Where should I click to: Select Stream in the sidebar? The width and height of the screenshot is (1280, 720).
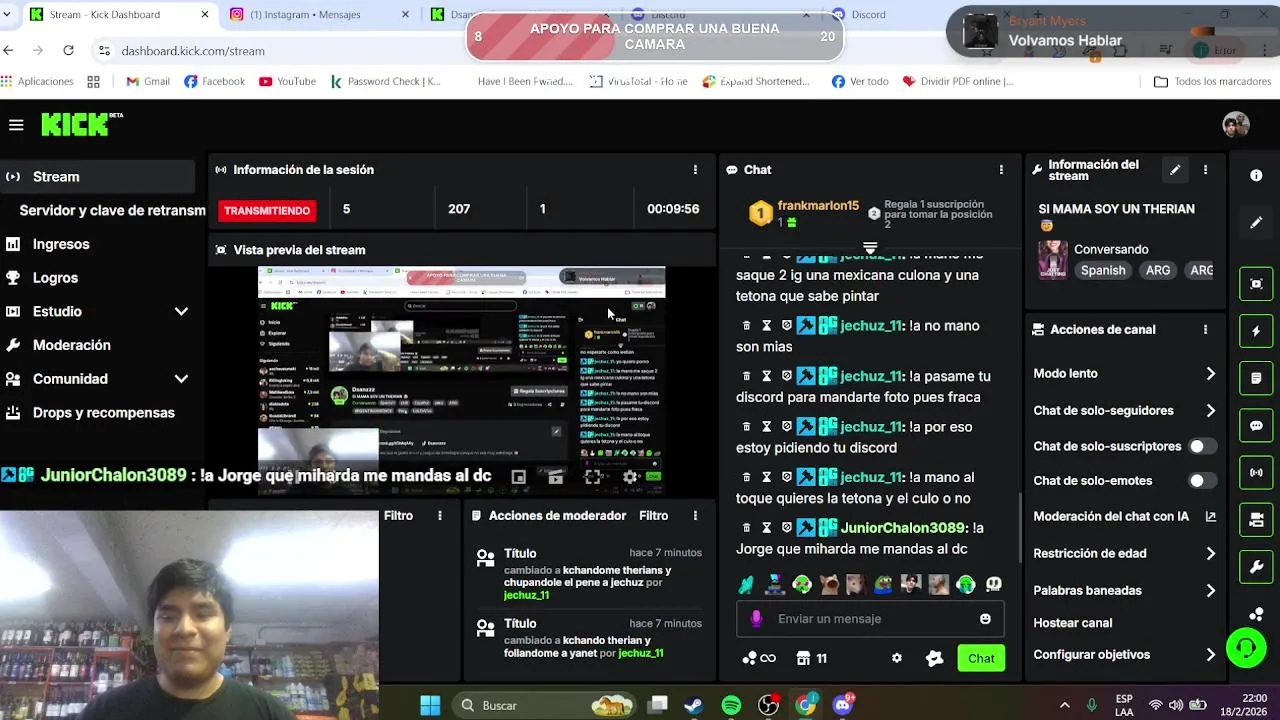97,177
